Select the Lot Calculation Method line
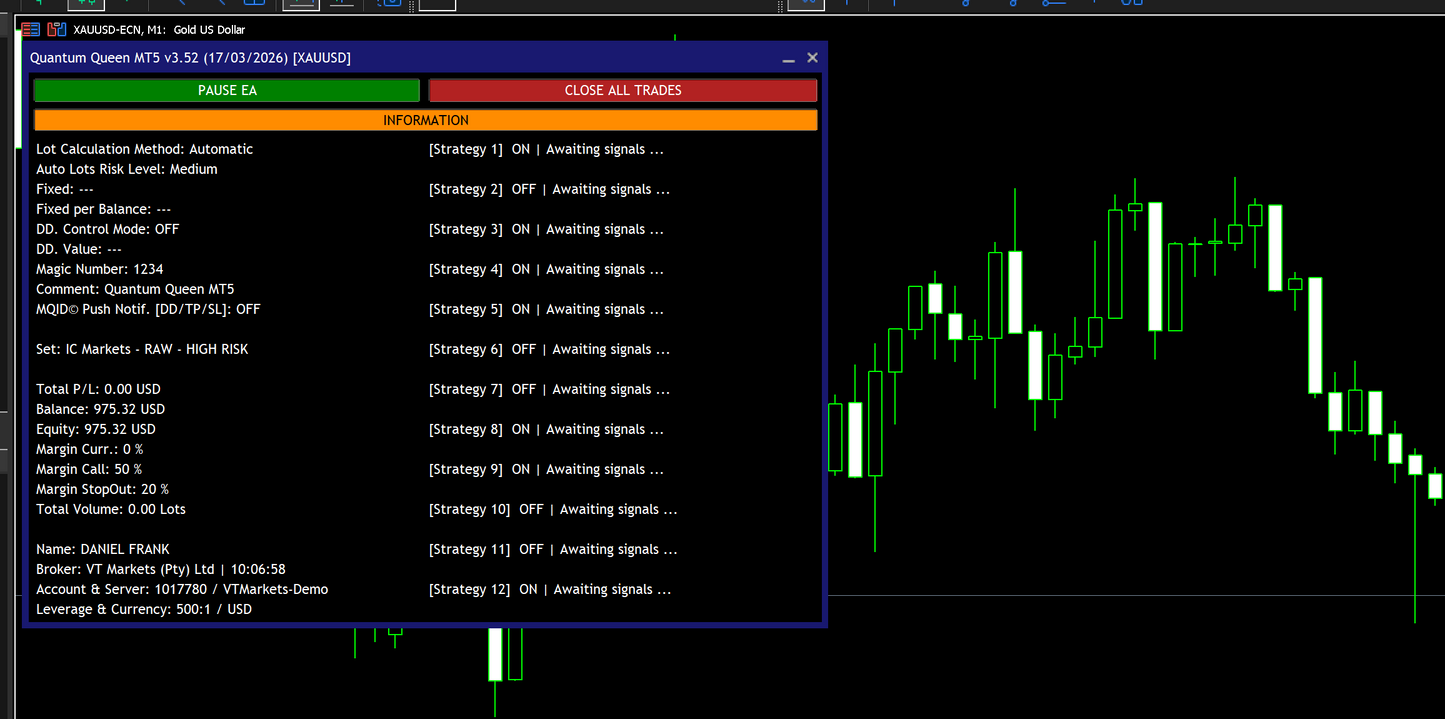This screenshot has height=719, width=1445. click(144, 149)
